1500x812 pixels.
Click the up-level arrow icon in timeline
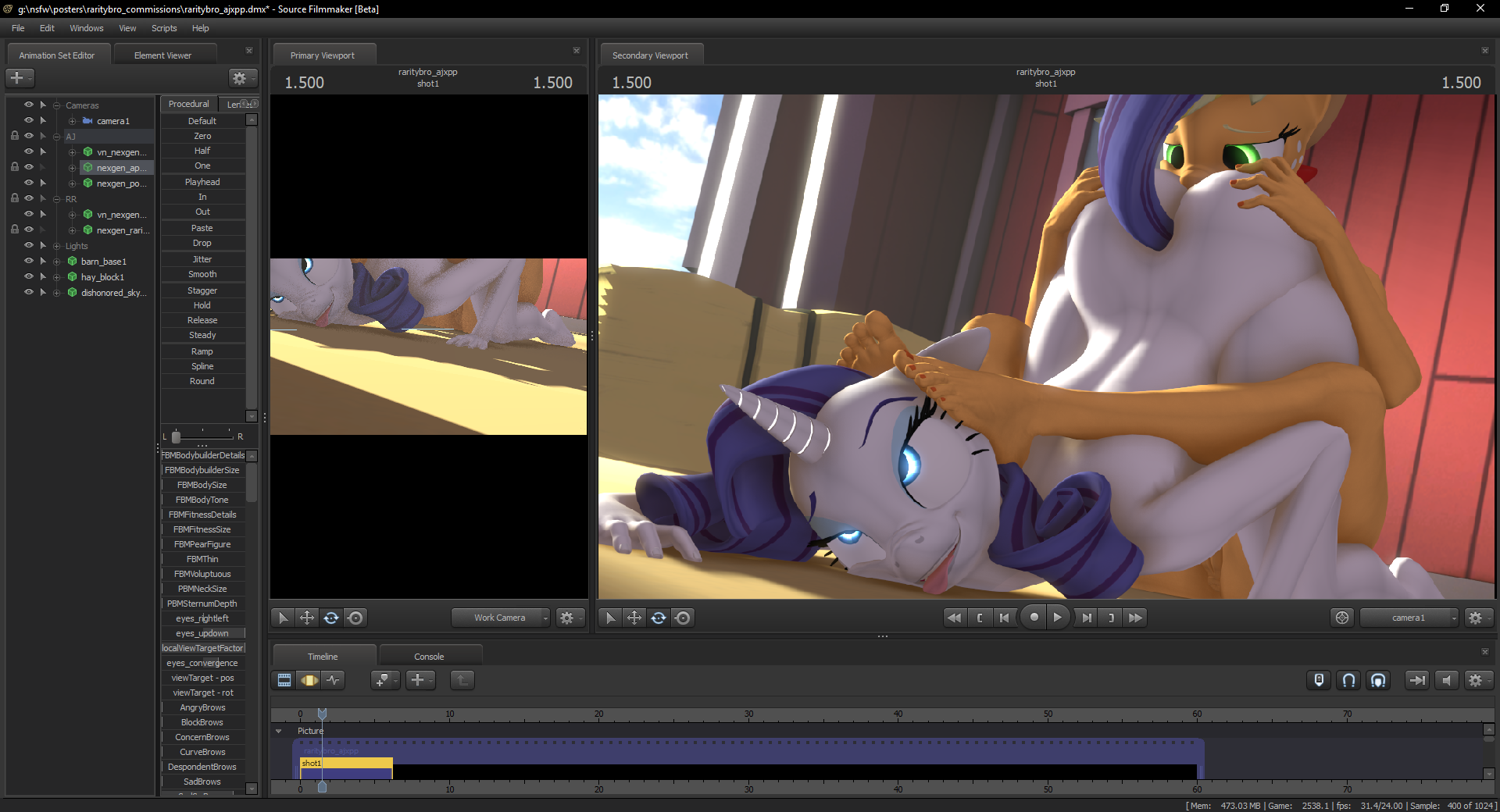click(x=462, y=680)
